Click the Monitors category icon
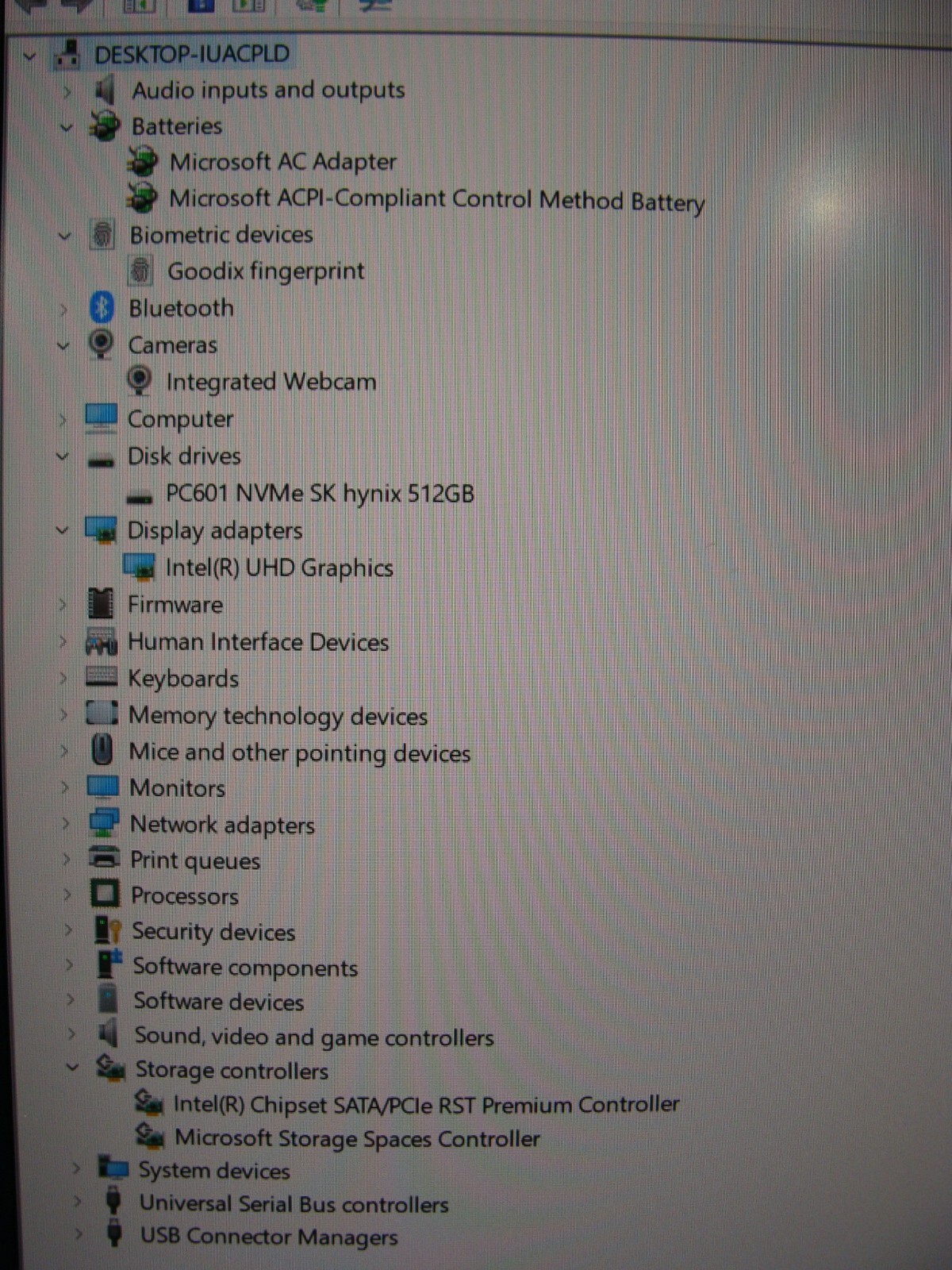952x1270 pixels. (103, 787)
